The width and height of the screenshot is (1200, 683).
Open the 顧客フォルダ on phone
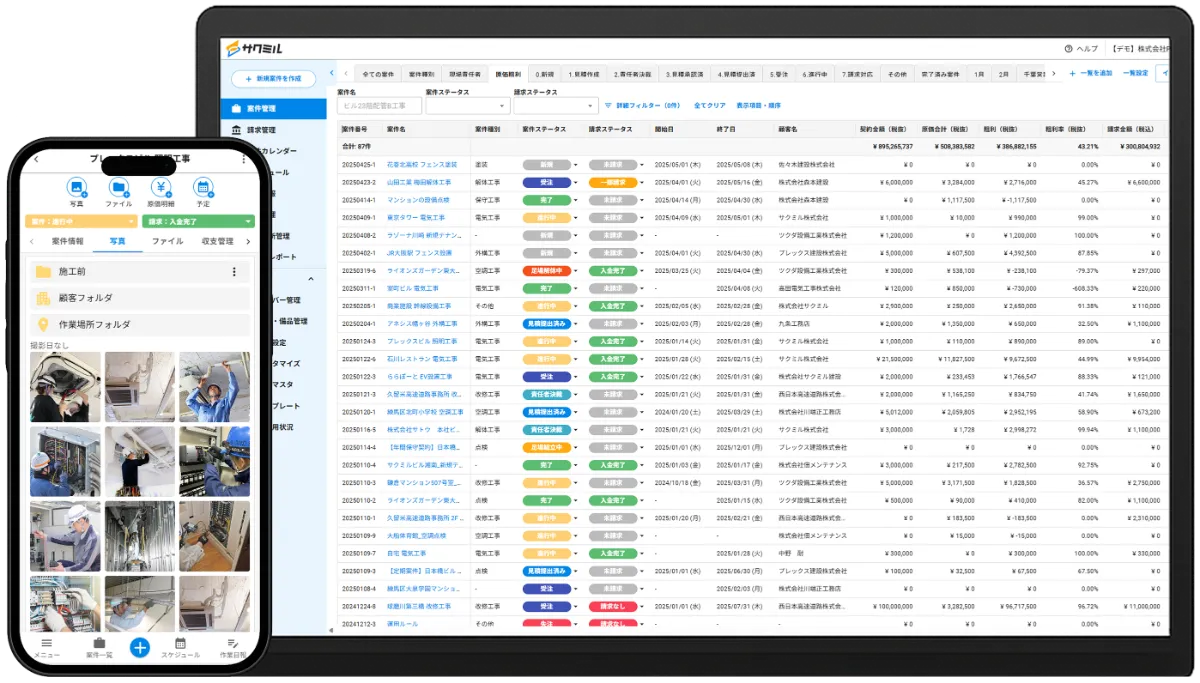(139, 298)
